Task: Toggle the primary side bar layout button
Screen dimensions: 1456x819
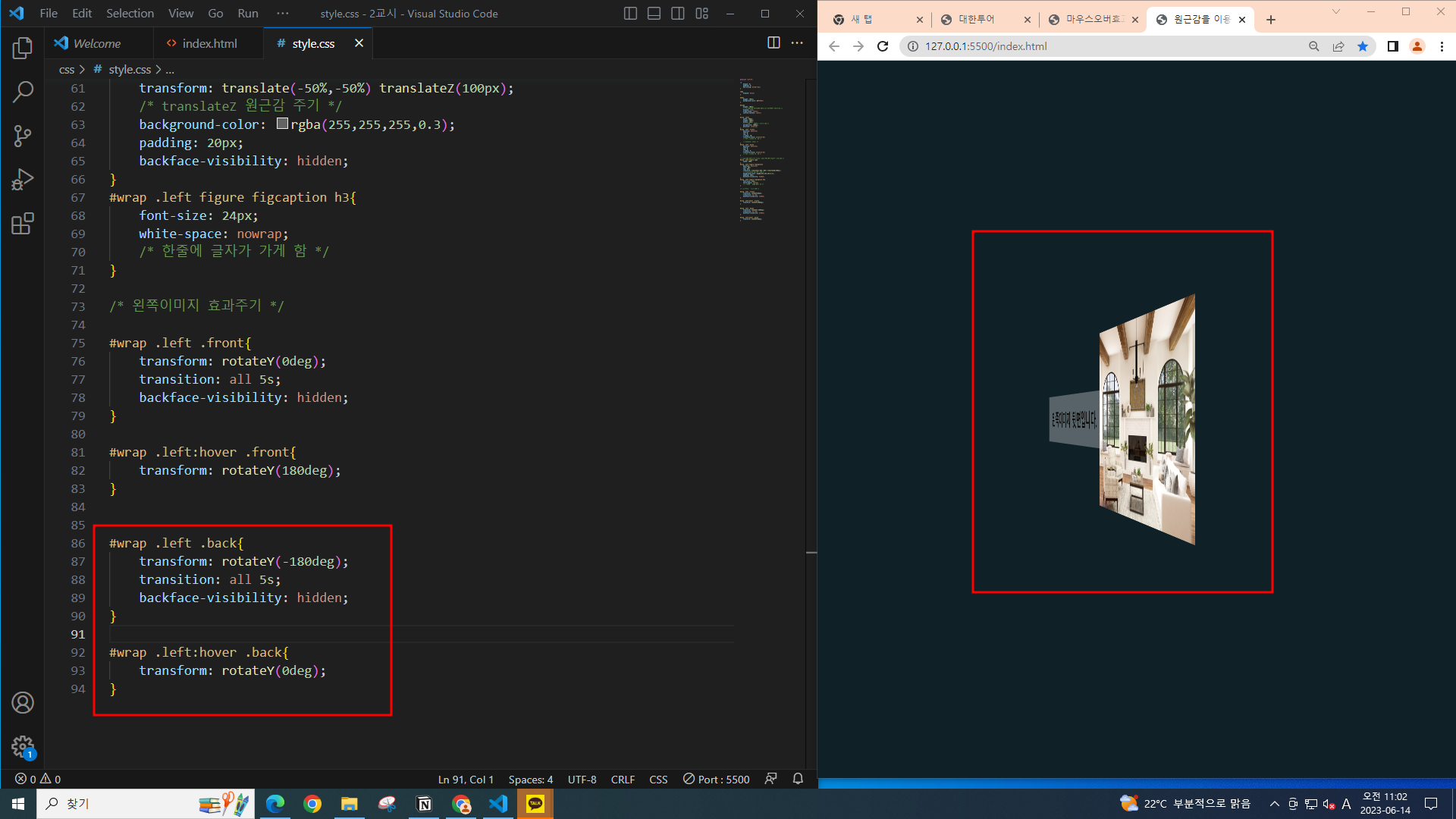Action: pos(630,14)
